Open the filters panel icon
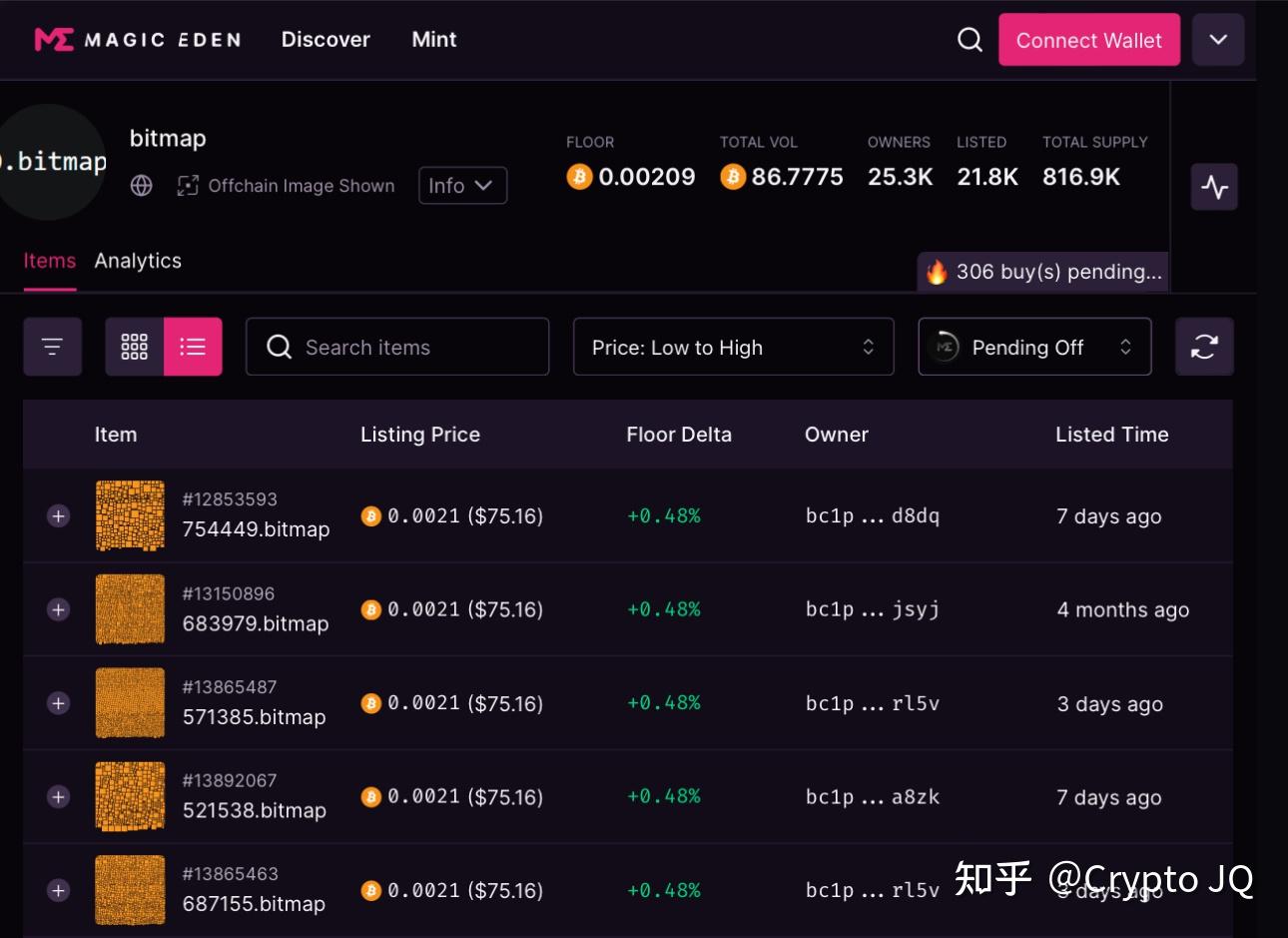 [52, 347]
